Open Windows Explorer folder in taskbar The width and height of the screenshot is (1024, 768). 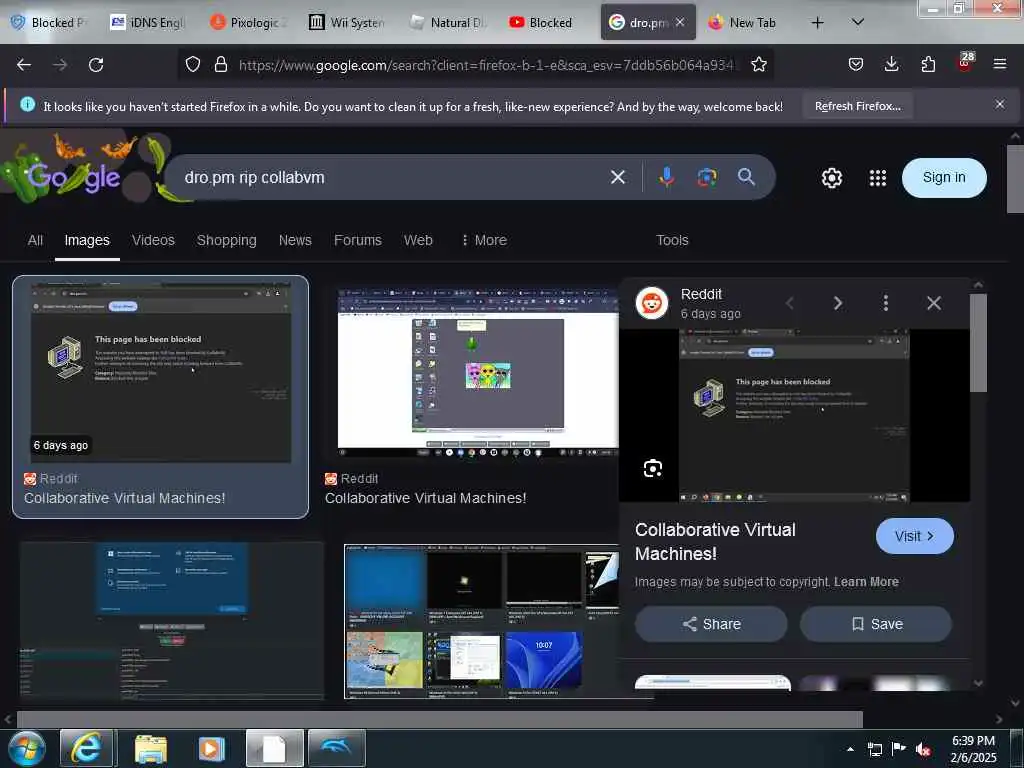[x=151, y=748]
